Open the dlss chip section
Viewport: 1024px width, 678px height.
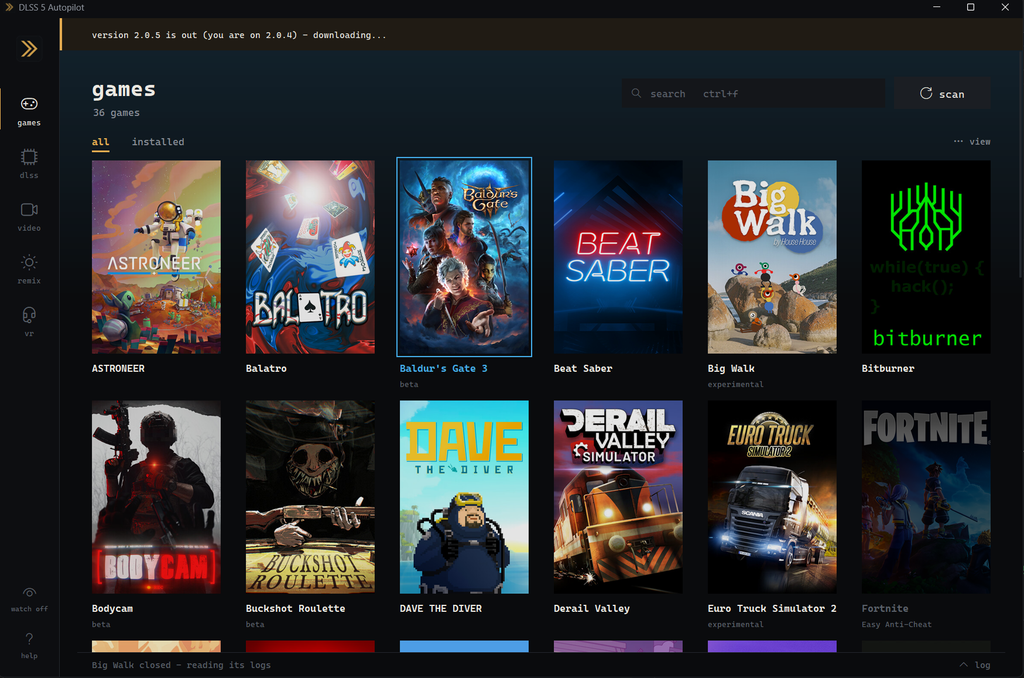pos(29,163)
